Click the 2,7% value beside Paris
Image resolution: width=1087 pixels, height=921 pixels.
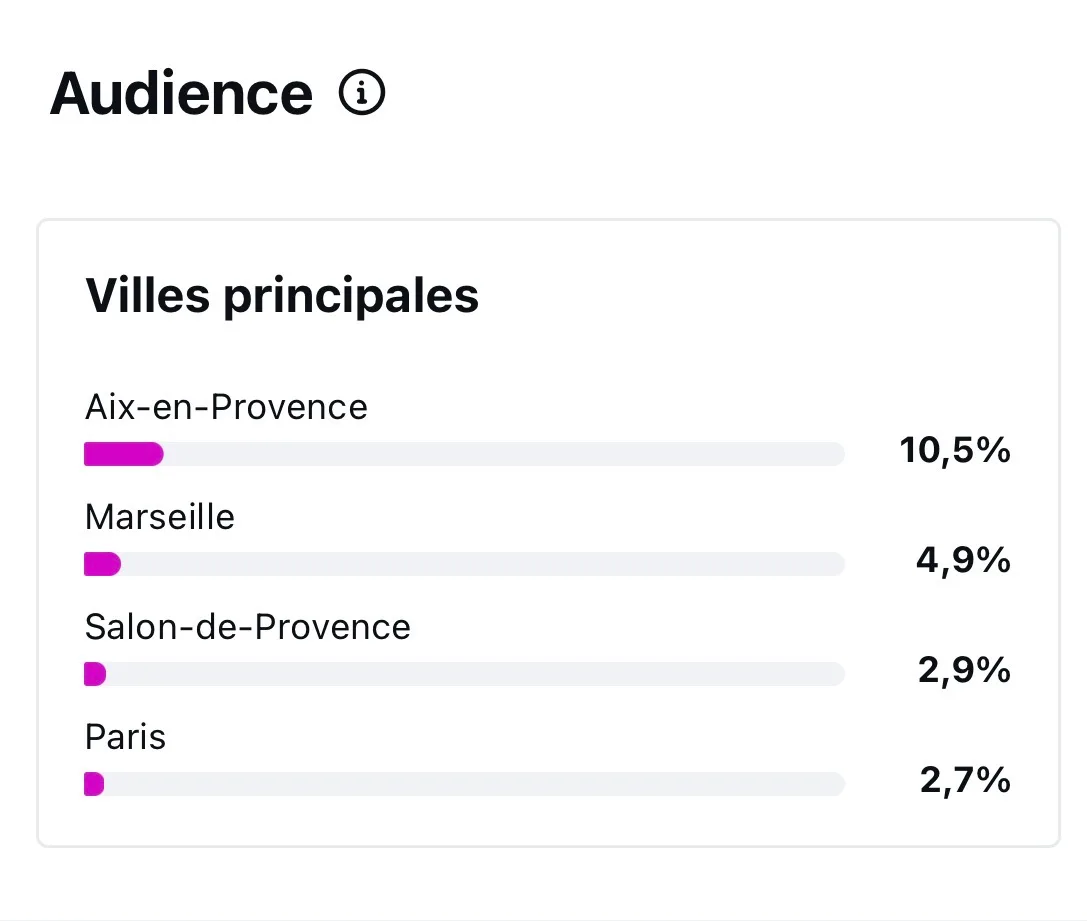963,781
